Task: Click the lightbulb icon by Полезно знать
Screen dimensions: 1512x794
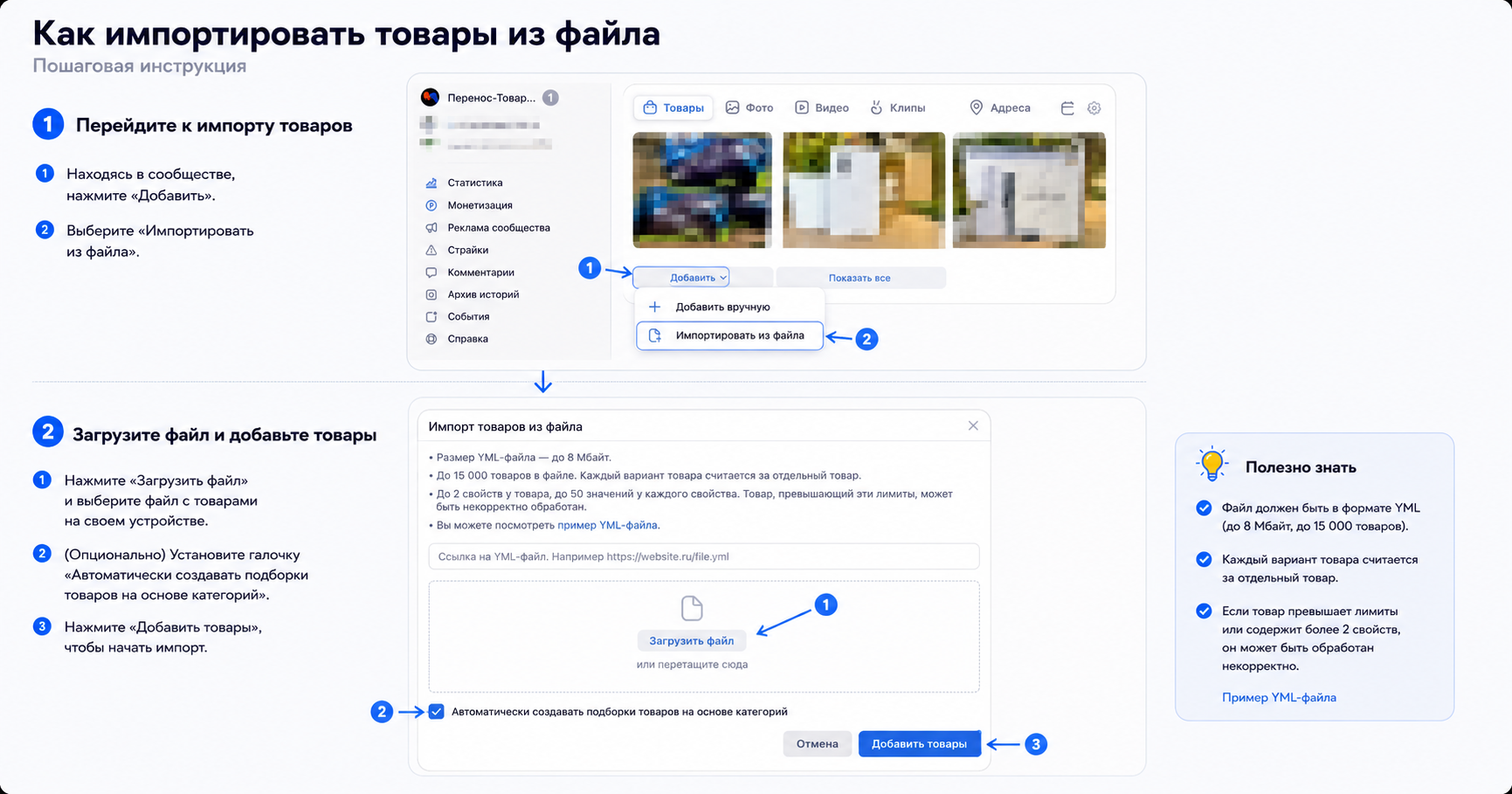Action: (x=1212, y=464)
